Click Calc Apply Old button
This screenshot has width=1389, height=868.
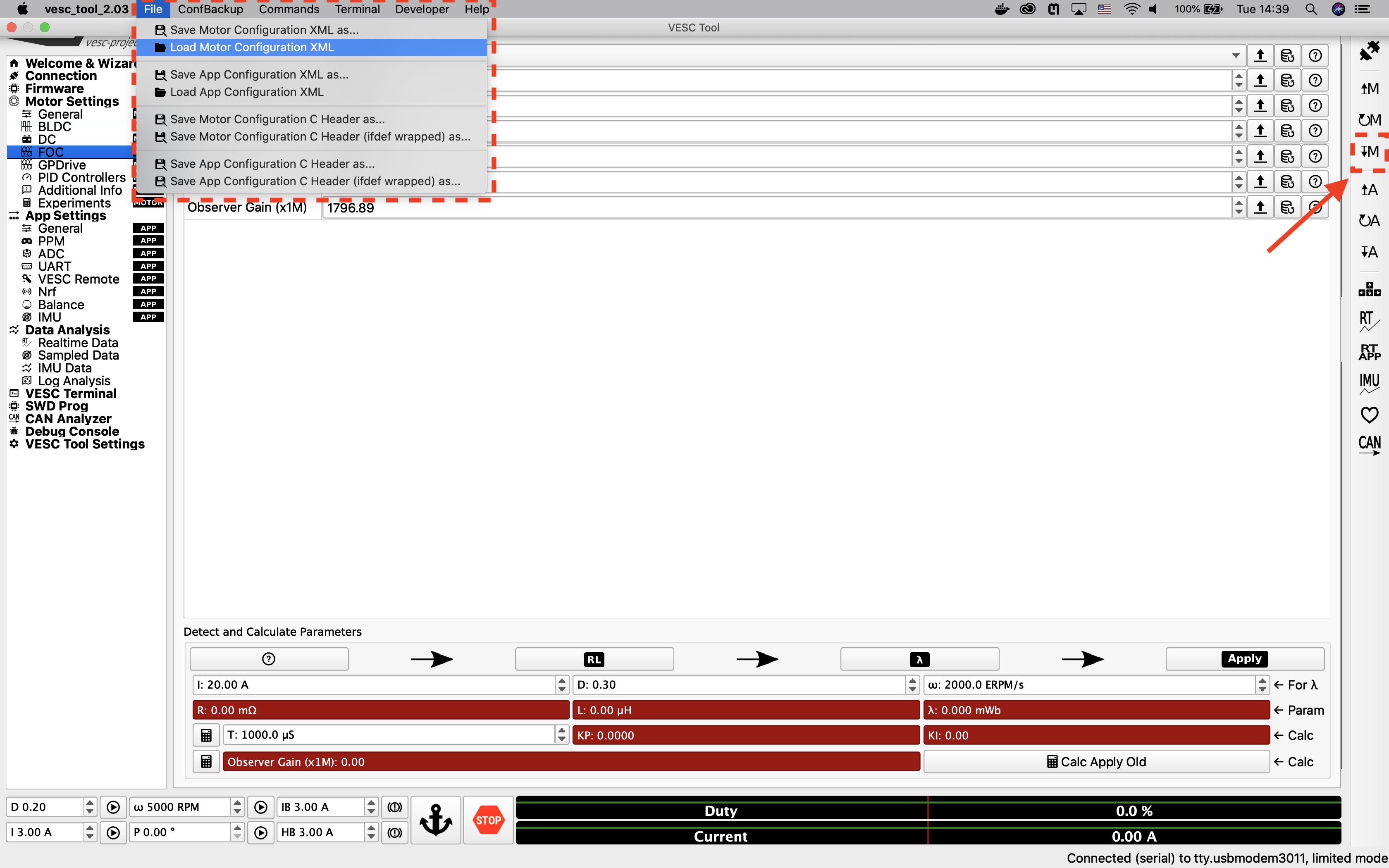click(x=1096, y=762)
